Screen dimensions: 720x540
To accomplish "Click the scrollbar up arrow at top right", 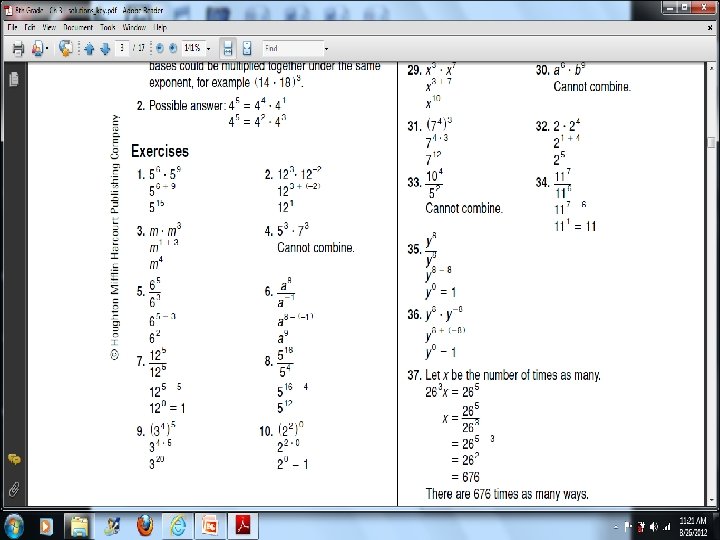I will [711, 68].
